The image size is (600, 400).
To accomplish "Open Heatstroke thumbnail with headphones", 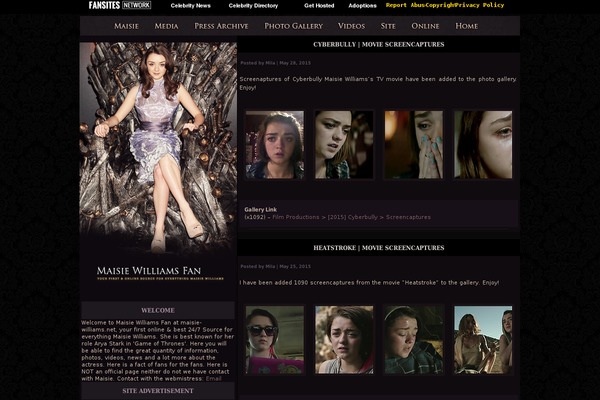I will [414, 340].
